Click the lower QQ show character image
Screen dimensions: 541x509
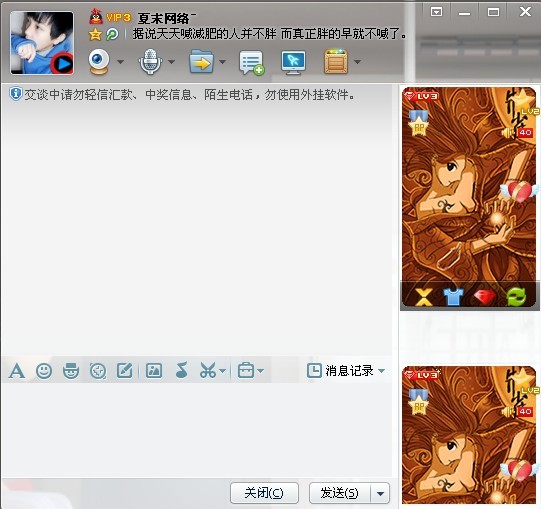[x=469, y=435]
